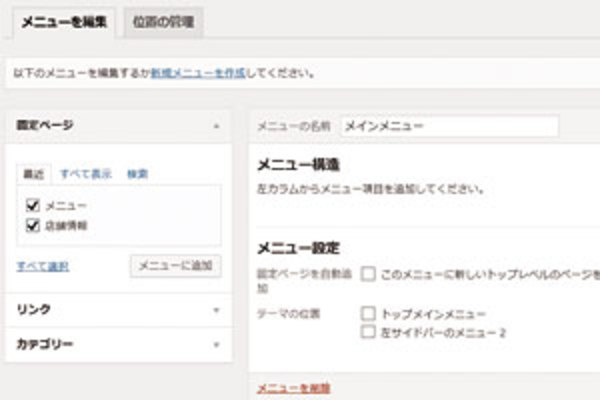Viewport: 600px width, 400px height.
Task: Click the 新規メニューを作成 link
Action: pyautogui.click(x=198, y=73)
